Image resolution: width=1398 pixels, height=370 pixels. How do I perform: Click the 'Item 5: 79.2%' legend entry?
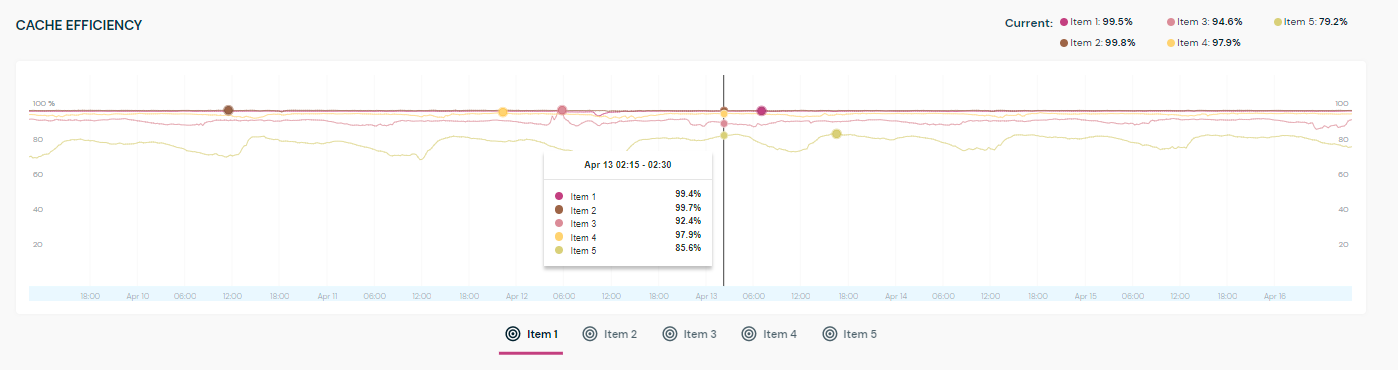tap(1311, 22)
